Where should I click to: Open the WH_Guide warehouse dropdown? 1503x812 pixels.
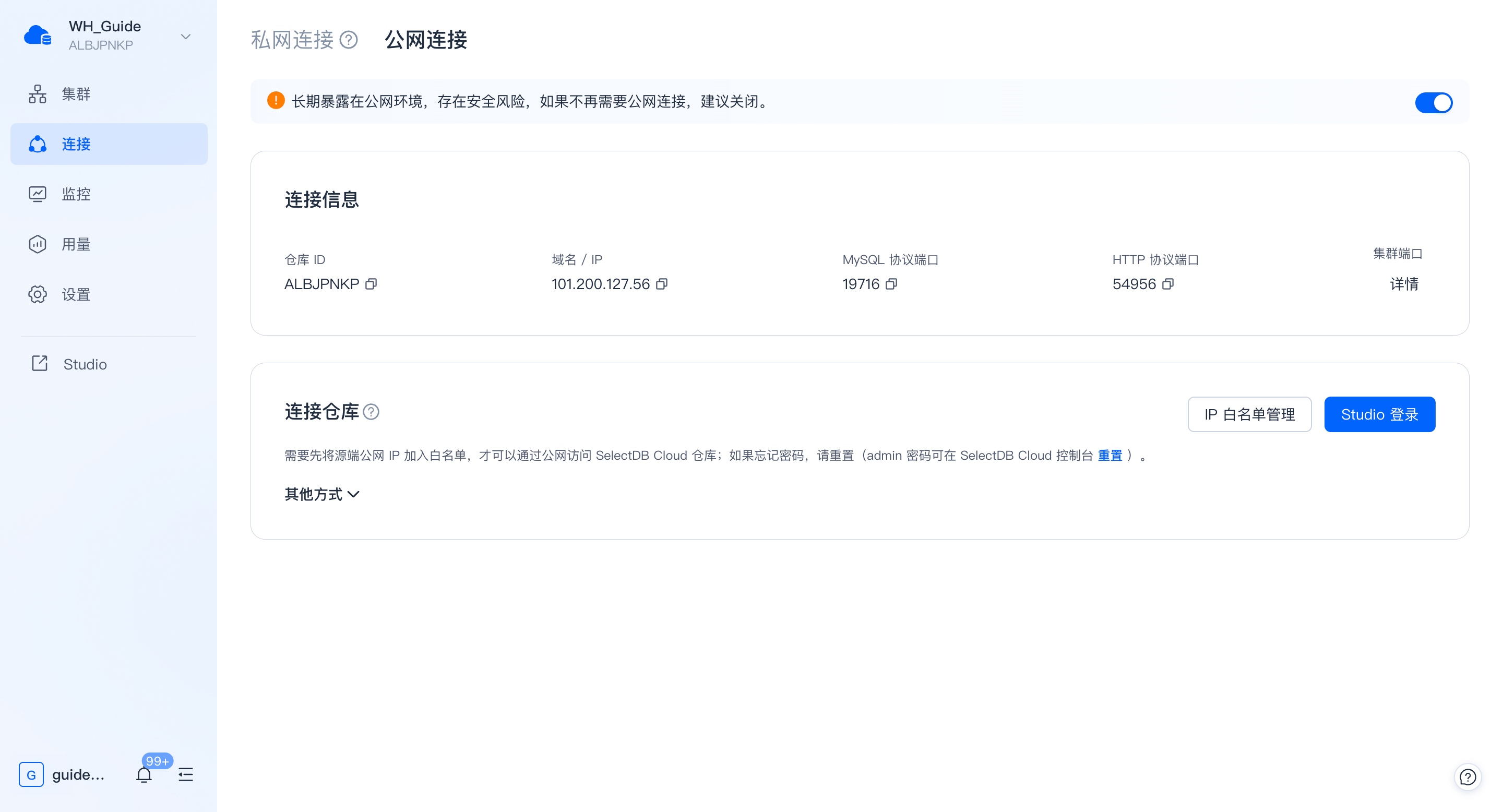(x=186, y=37)
